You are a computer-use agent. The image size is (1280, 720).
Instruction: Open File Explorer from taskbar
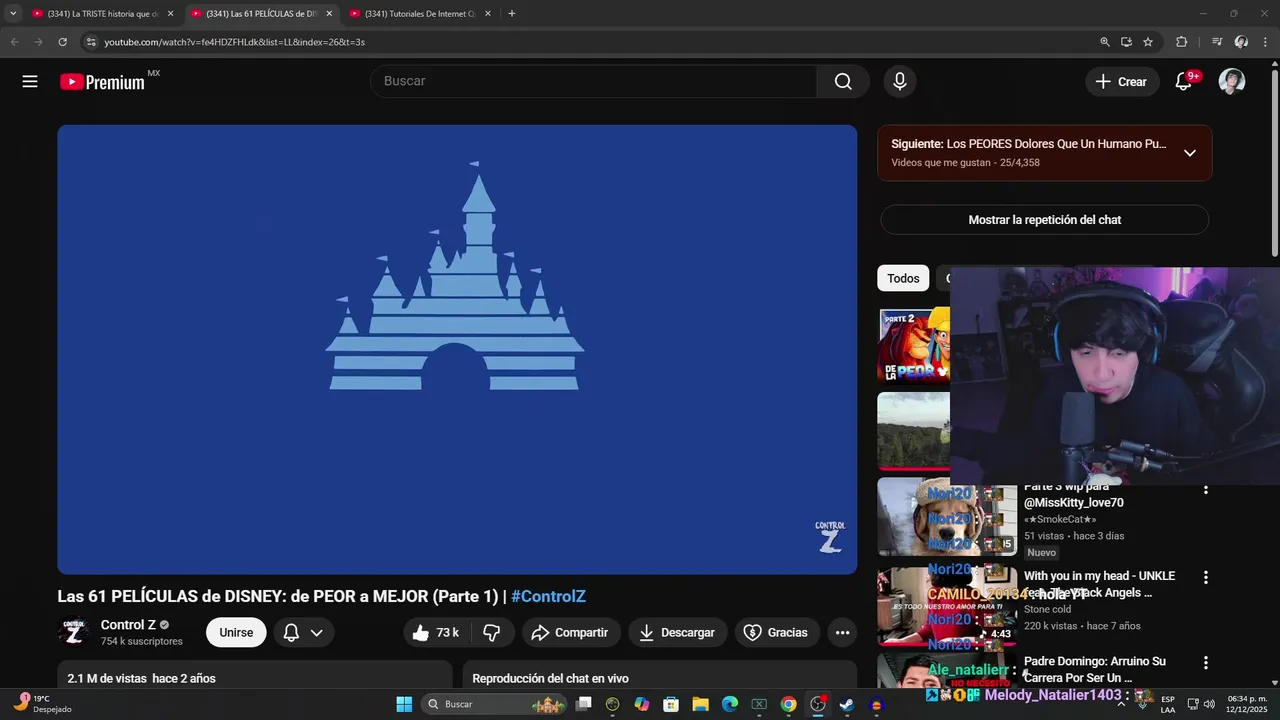pos(700,704)
